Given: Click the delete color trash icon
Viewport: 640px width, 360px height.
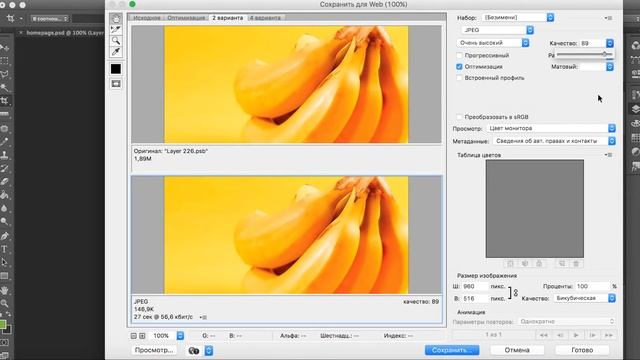Looking at the screenshot, I should click(x=576, y=264).
